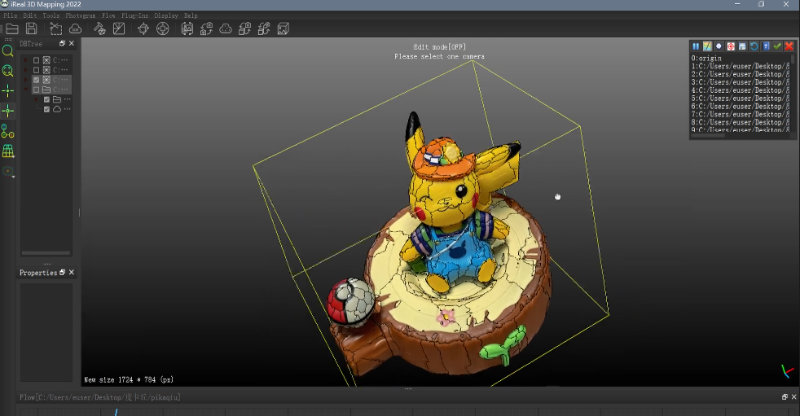Click the pause icon in camera panel
This screenshot has height=416, width=800.
tap(695, 46)
